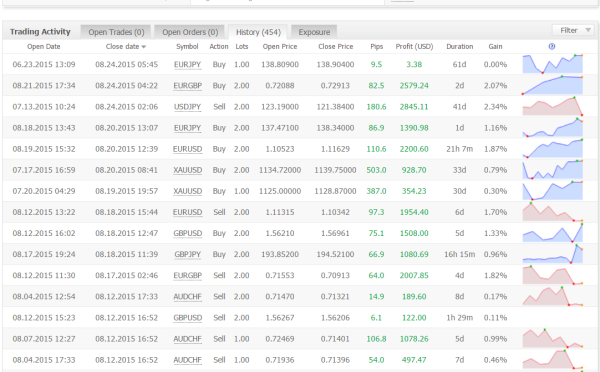Open AUDCHF link in 08.04.2015 17:33 trade
600x372 pixels.
click(x=187, y=360)
